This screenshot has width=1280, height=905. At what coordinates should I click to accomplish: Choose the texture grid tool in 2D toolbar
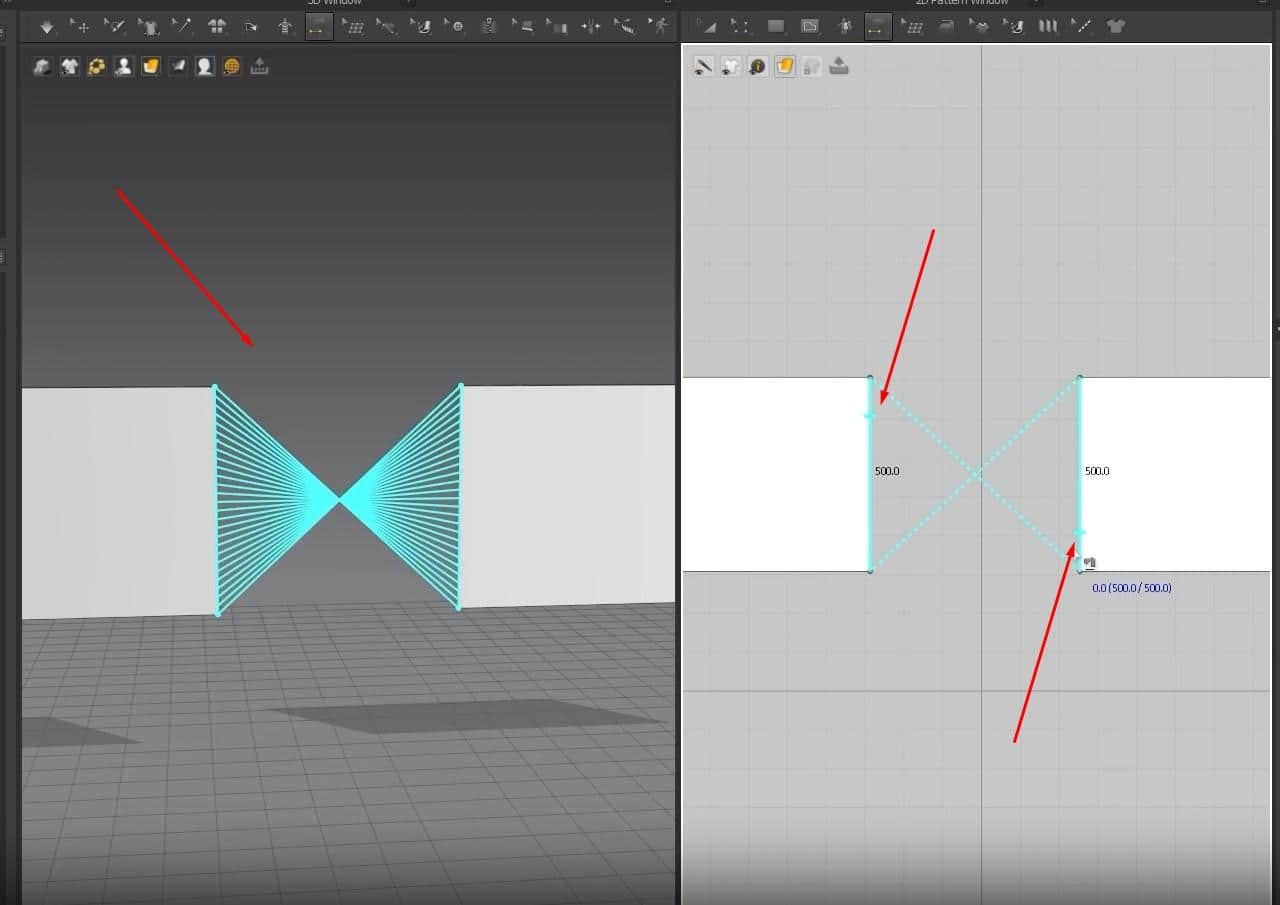912,27
